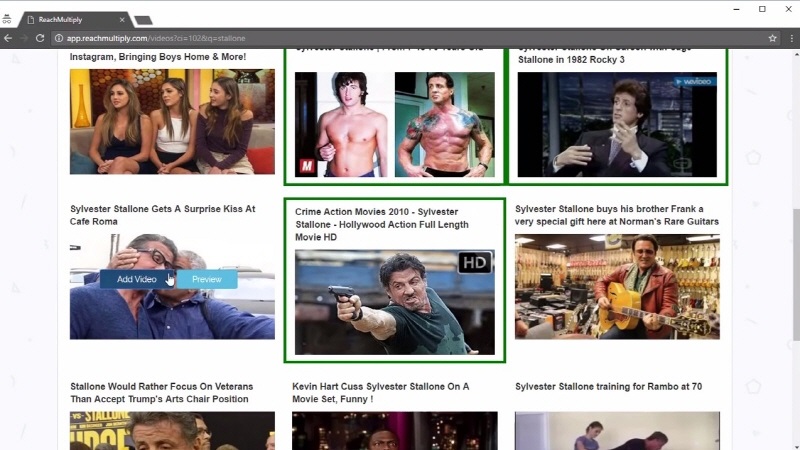The width and height of the screenshot is (800, 450).
Task: Click title 'Sylvester Stallone Gets A Surprise Kiss'
Action: pos(163,215)
